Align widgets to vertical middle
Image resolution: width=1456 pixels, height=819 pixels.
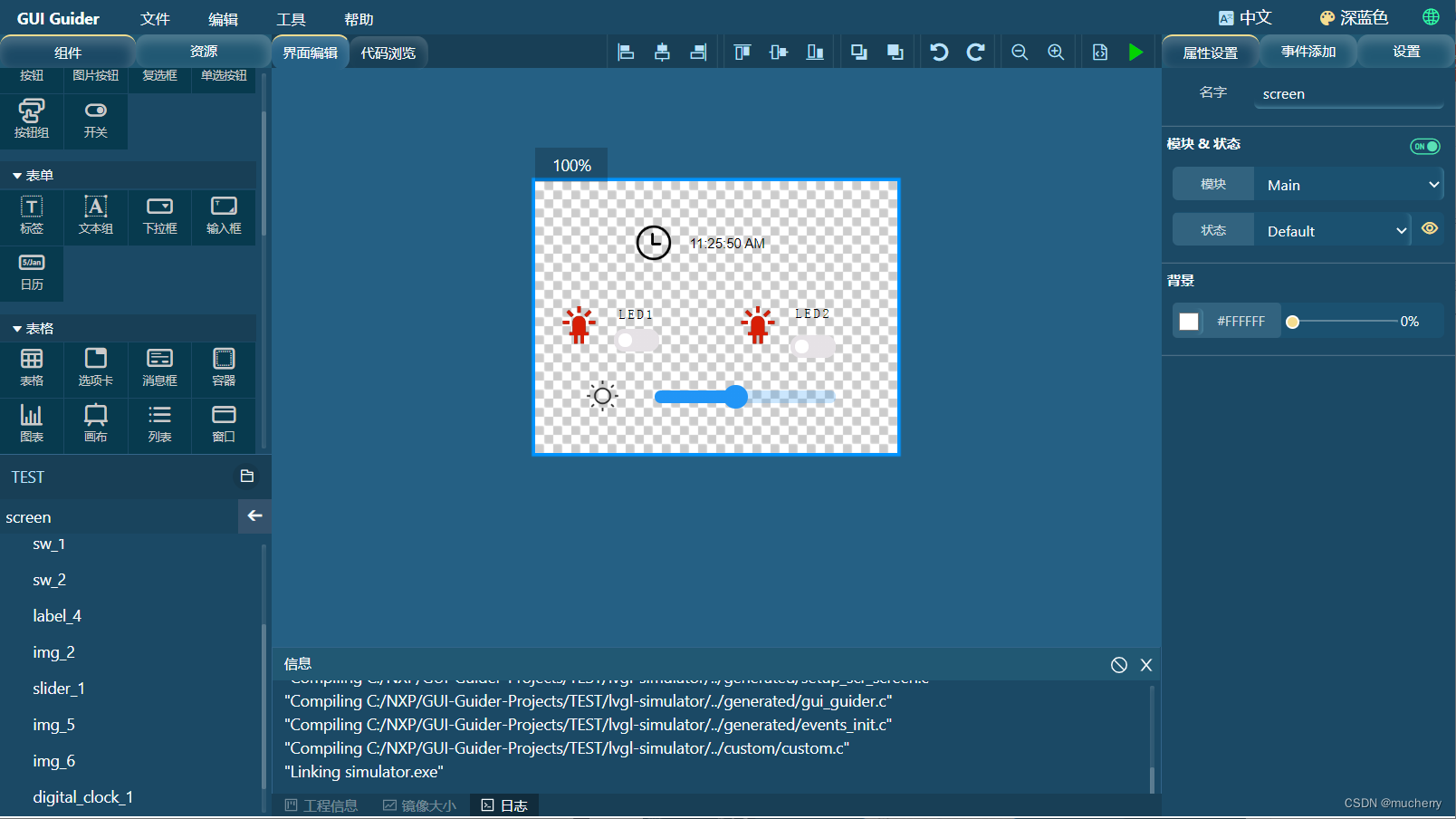point(779,53)
